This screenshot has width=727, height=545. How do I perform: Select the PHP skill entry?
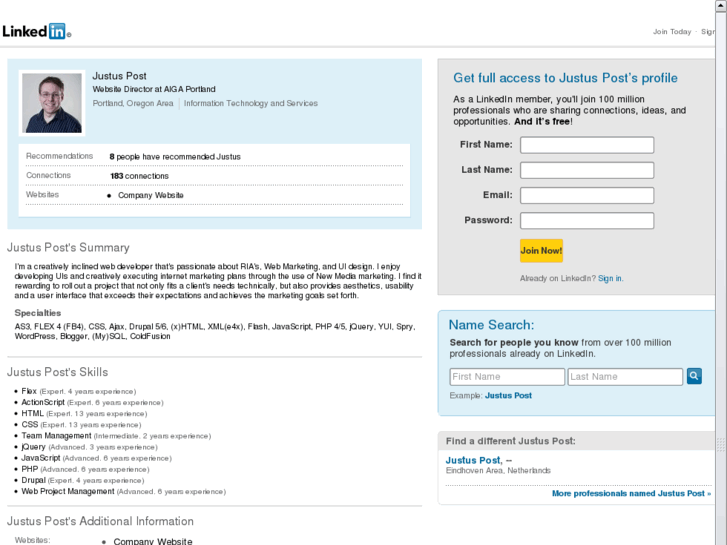tap(85, 469)
